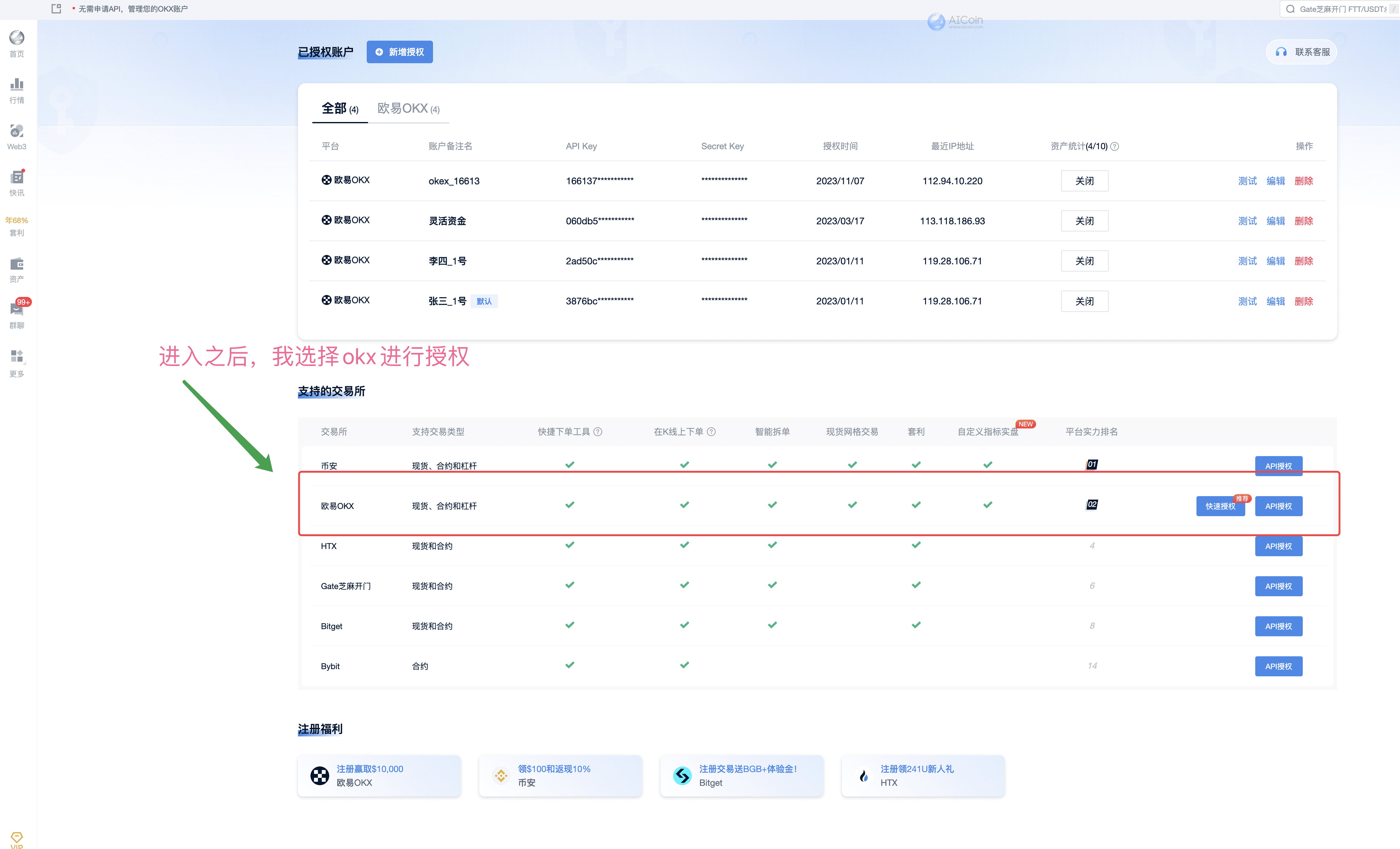Click 测试 for 李四_1号 account
Screen dimensions: 1400x849
click(x=1247, y=261)
